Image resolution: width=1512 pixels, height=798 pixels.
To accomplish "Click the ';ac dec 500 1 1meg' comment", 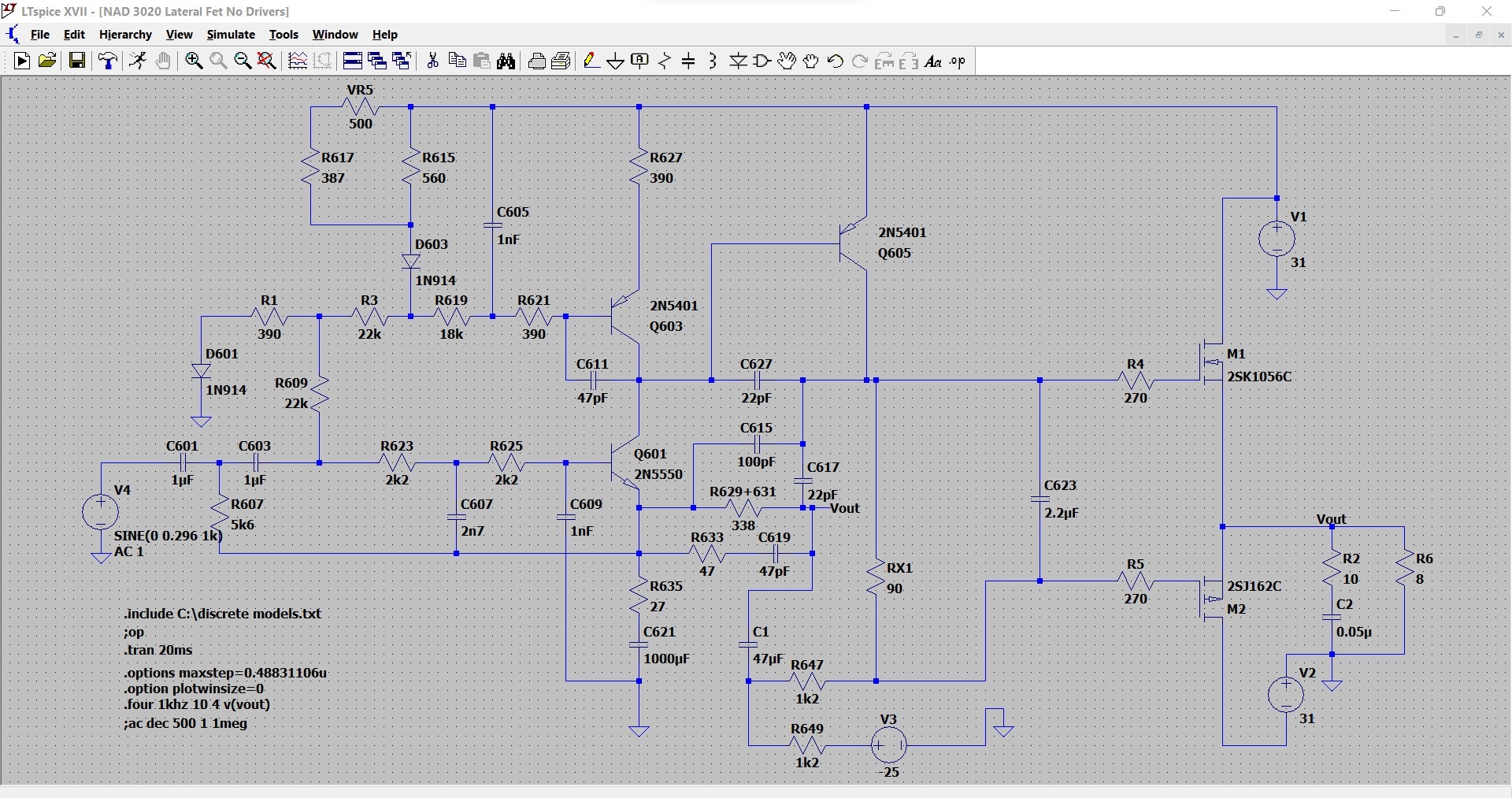I will point(185,723).
